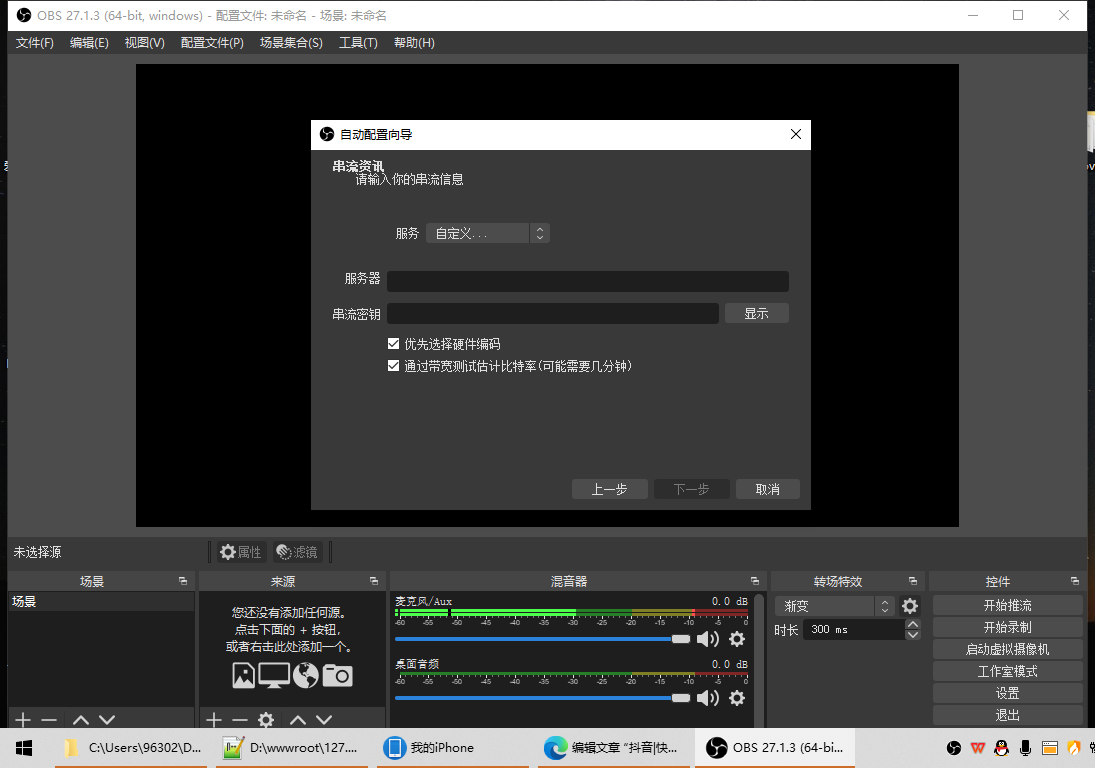Open the 编辑(E) menu

[89, 43]
